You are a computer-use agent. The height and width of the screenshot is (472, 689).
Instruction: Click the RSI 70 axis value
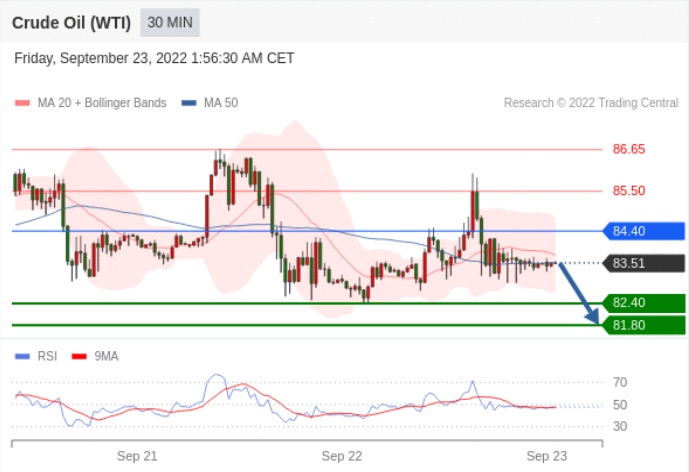[x=620, y=382]
